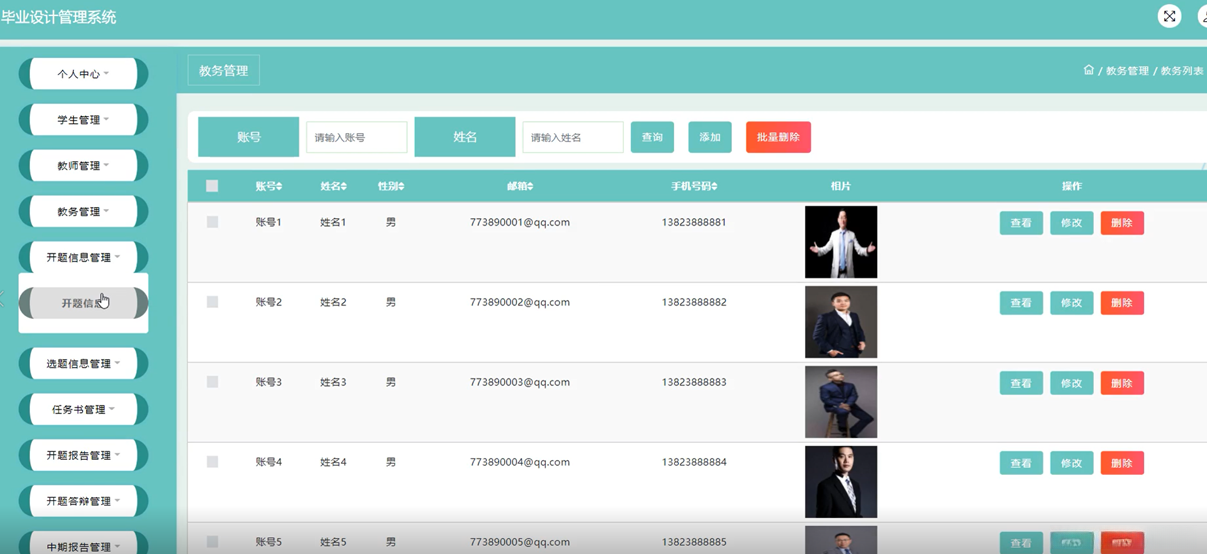
Task: Click the 教务管理 breadcrumb link
Action: pyautogui.click(x=1127, y=71)
